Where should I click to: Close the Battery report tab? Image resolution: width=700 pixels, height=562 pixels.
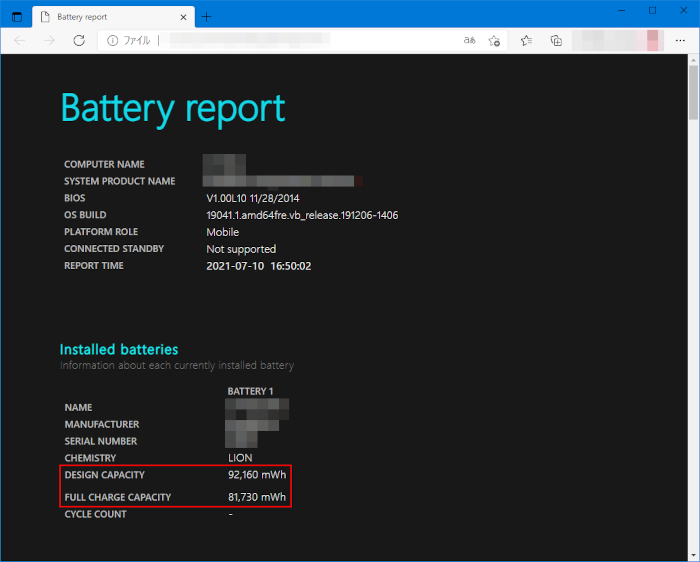181,17
